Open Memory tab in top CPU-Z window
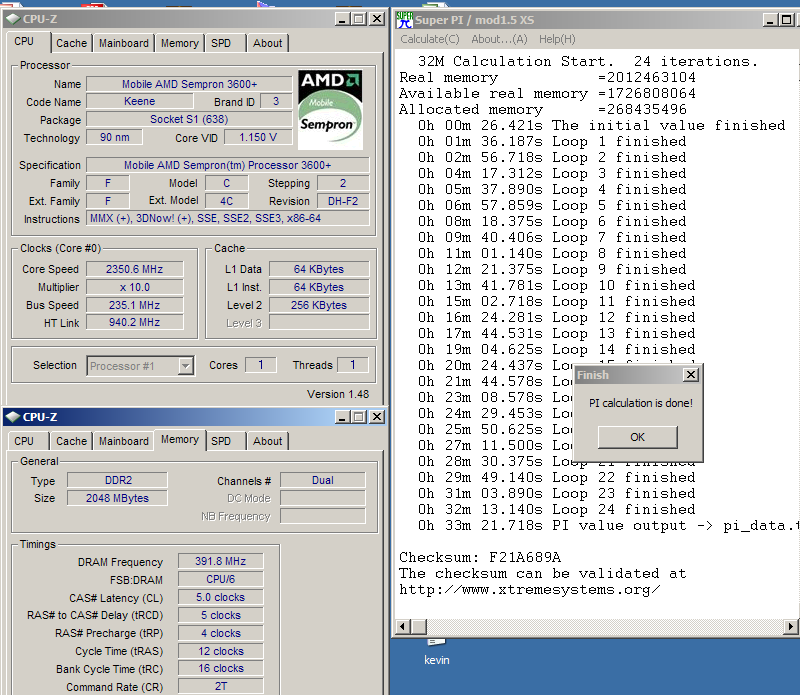This screenshot has height=695, width=800. point(180,43)
